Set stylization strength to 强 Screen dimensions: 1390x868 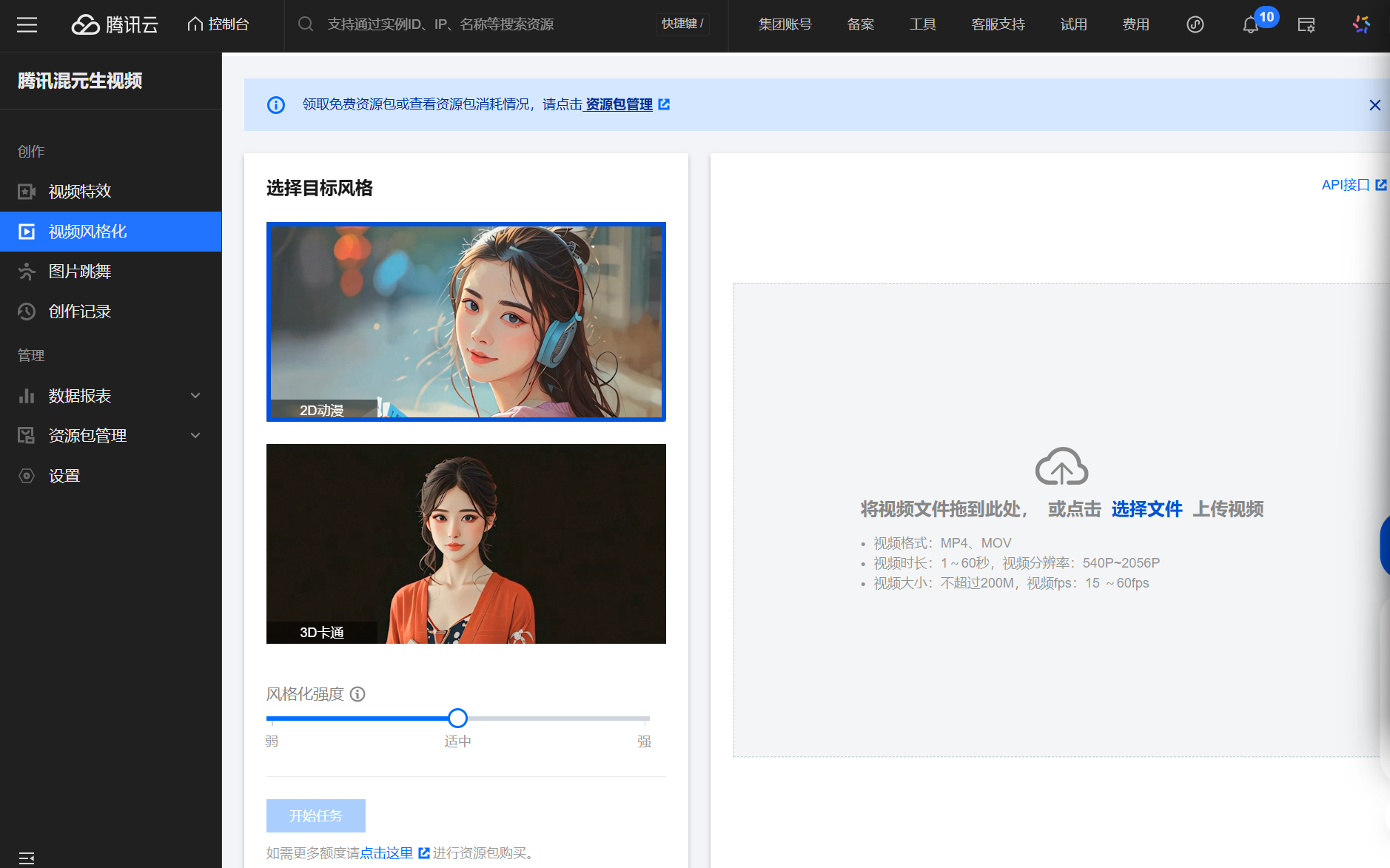click(x=645, y=741)
